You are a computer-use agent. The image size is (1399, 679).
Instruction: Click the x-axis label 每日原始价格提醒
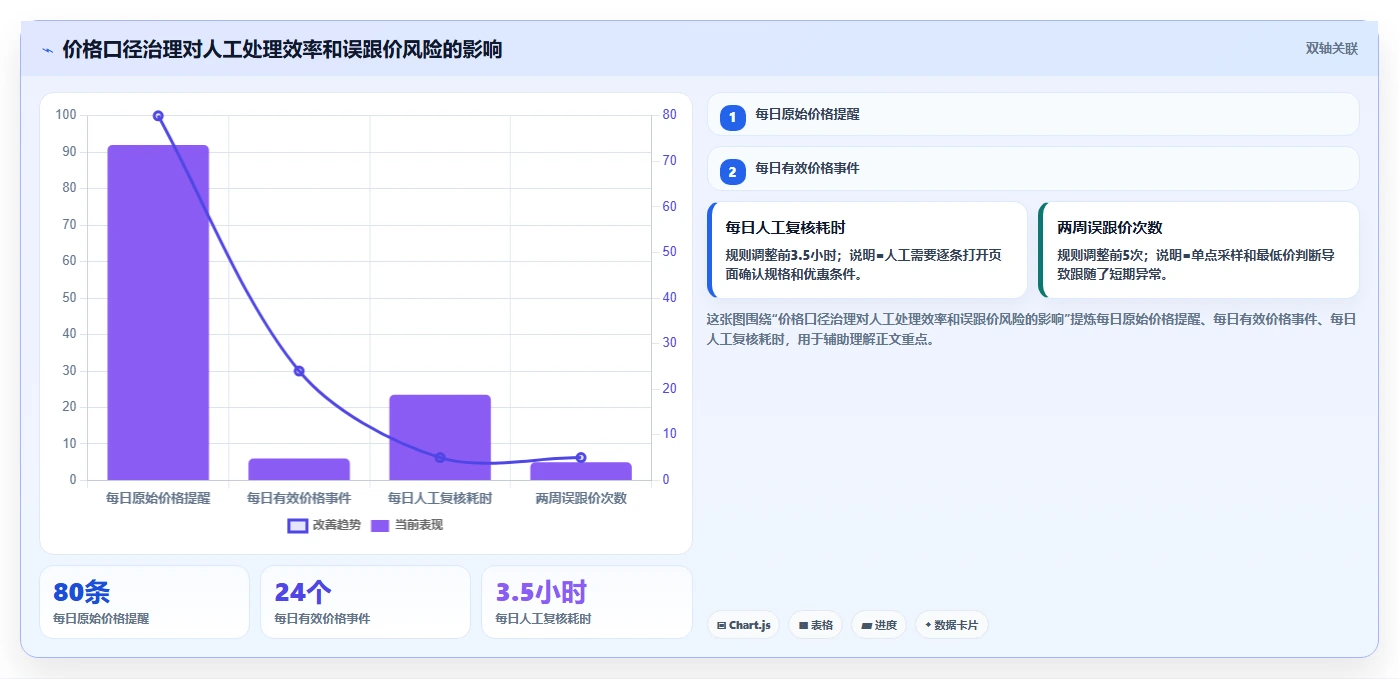tap(158, 498)
